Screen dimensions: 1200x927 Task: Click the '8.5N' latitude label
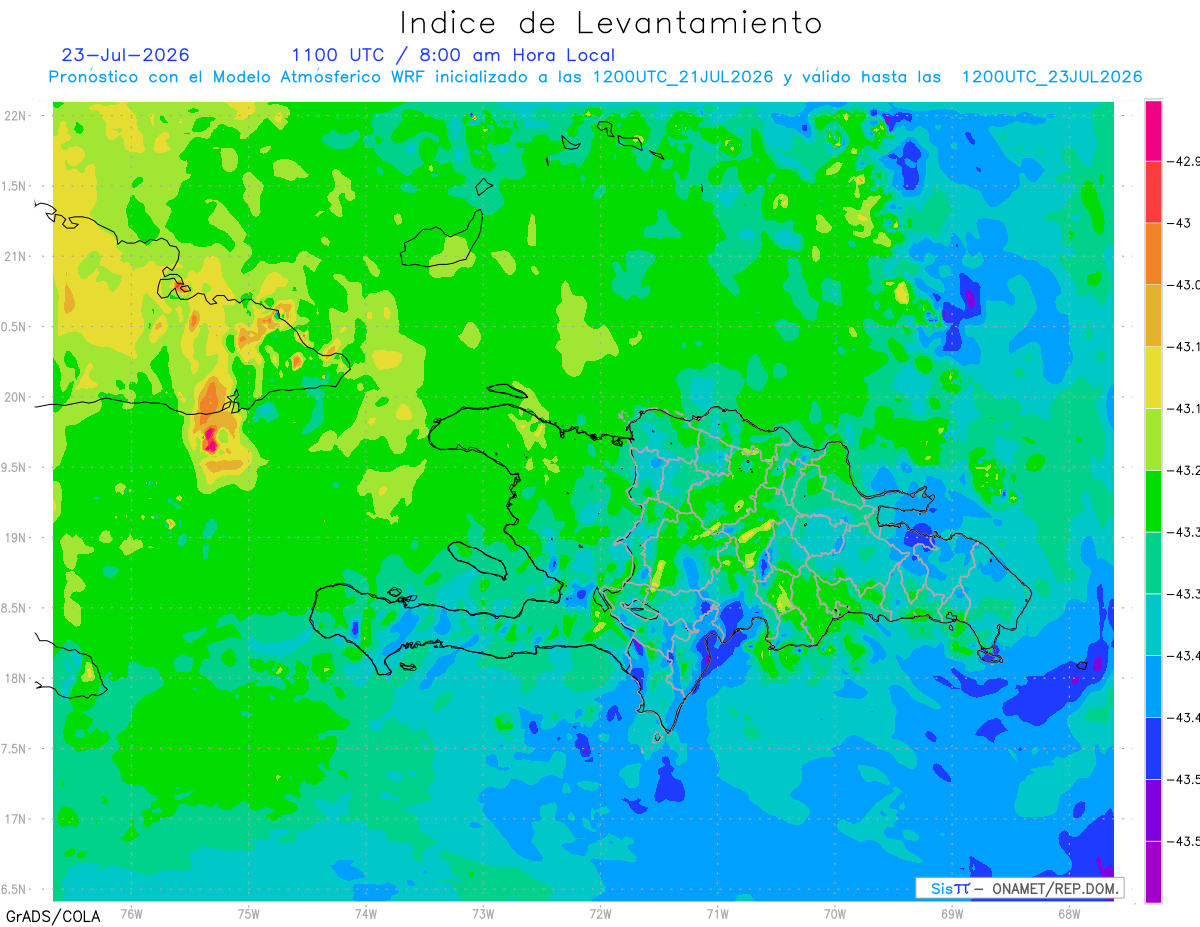(x=15, y=608)
